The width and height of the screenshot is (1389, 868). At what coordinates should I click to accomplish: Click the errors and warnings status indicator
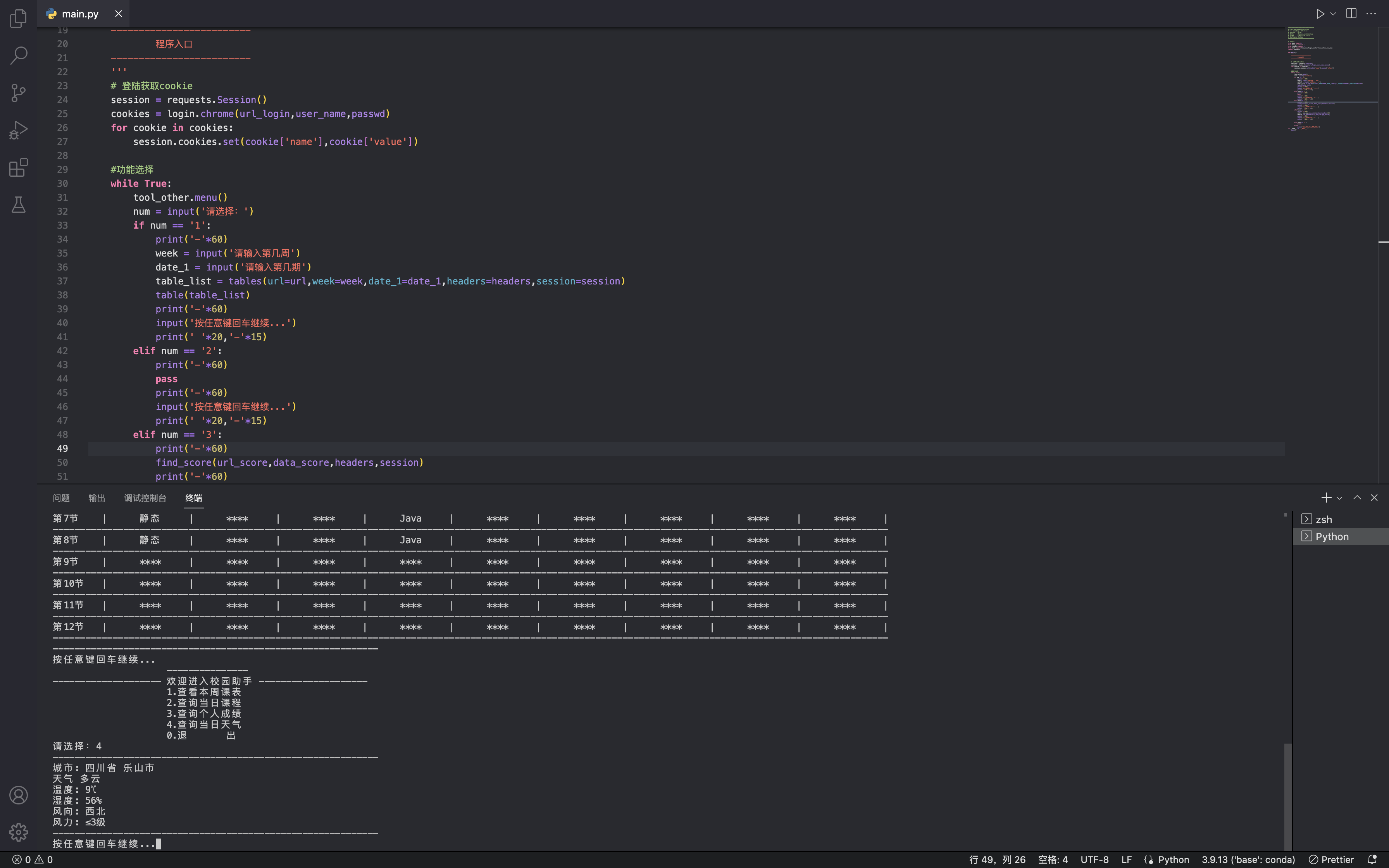point(33,859)
